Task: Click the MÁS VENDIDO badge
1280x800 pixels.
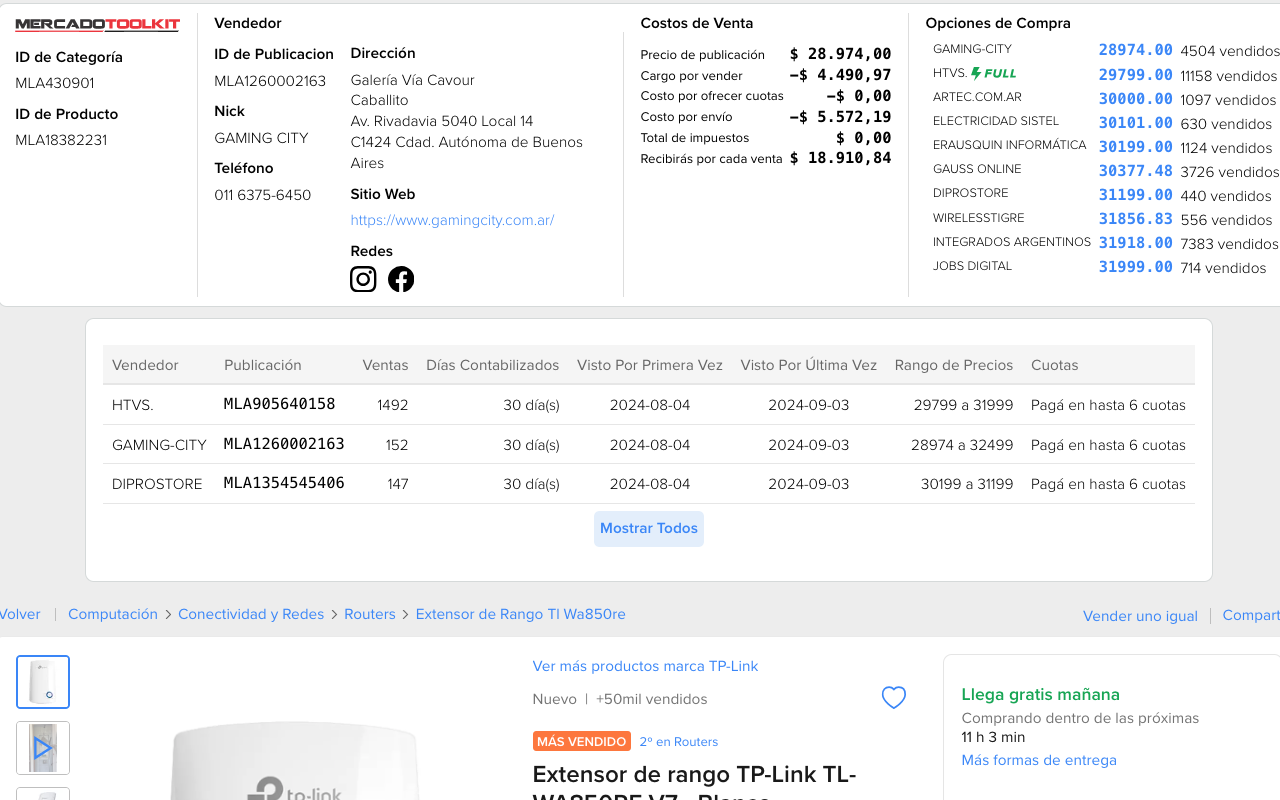Action: (582, 741)
